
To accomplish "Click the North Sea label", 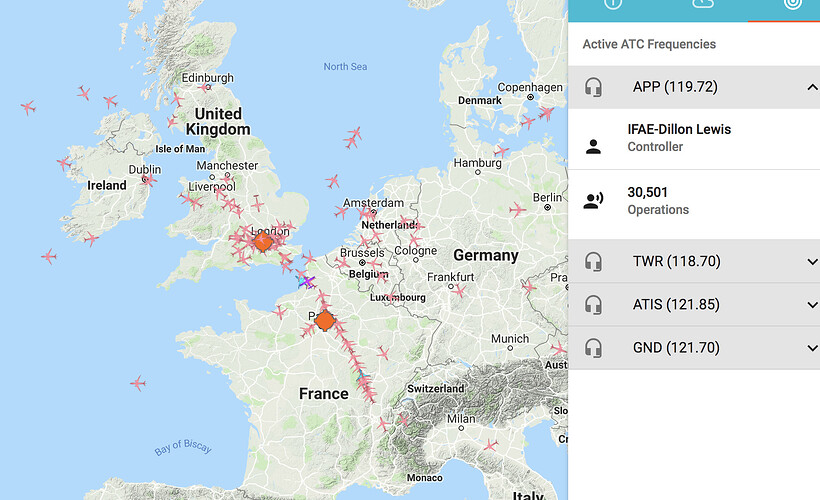I will 345,66.
